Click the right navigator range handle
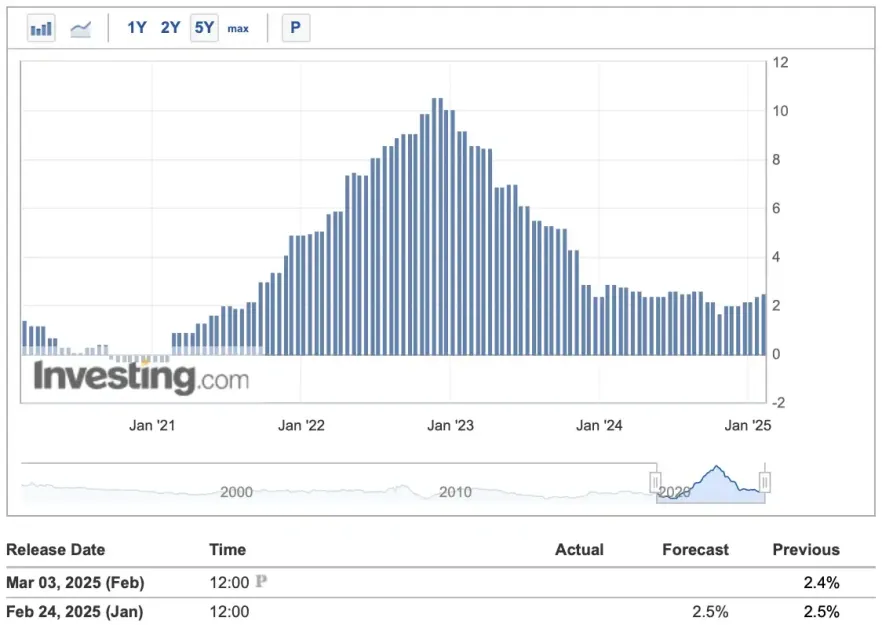Viewport: 882px width, 625px height. (x=765, y=483)
